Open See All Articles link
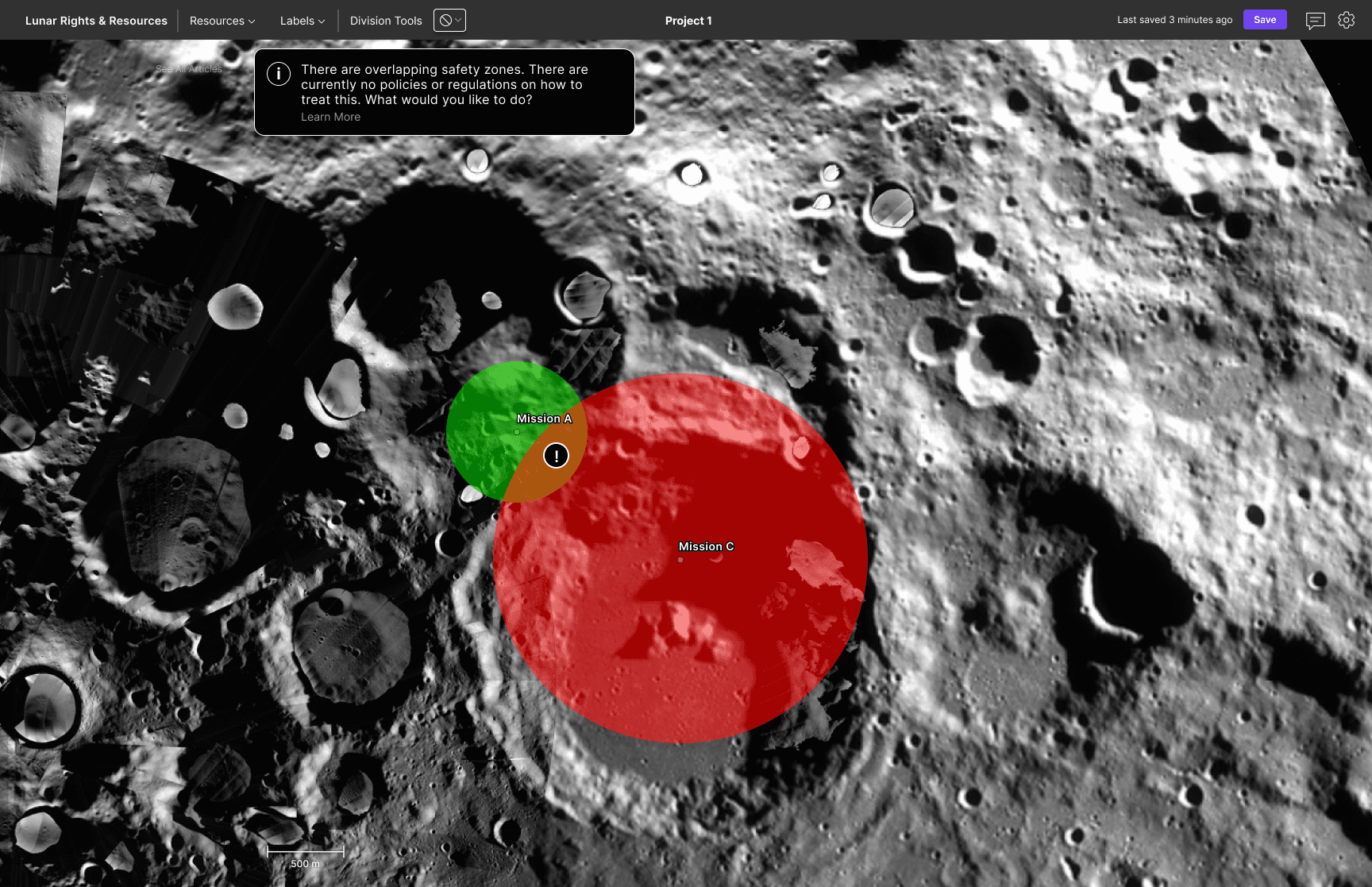 [189, 69]
